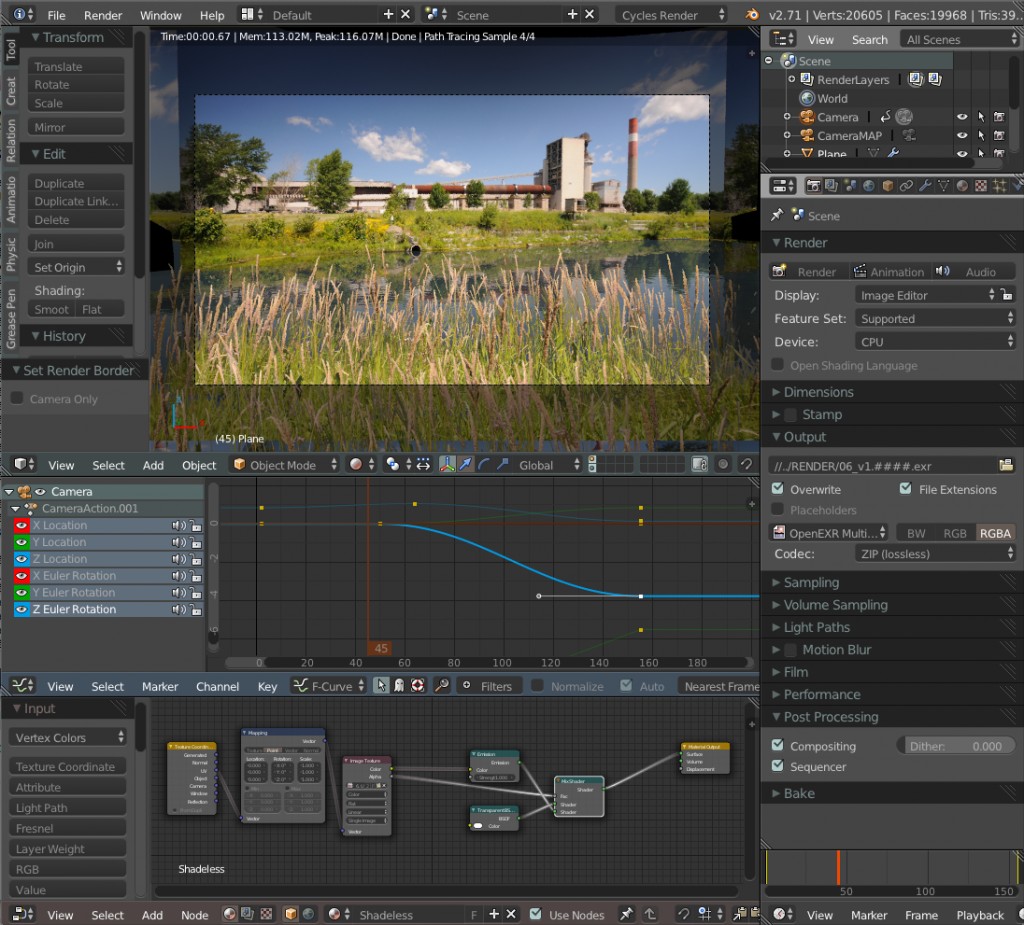Select the Scene properties tab icon
The height and width of the screenshot is (925, 1024).
click(849, 185)
